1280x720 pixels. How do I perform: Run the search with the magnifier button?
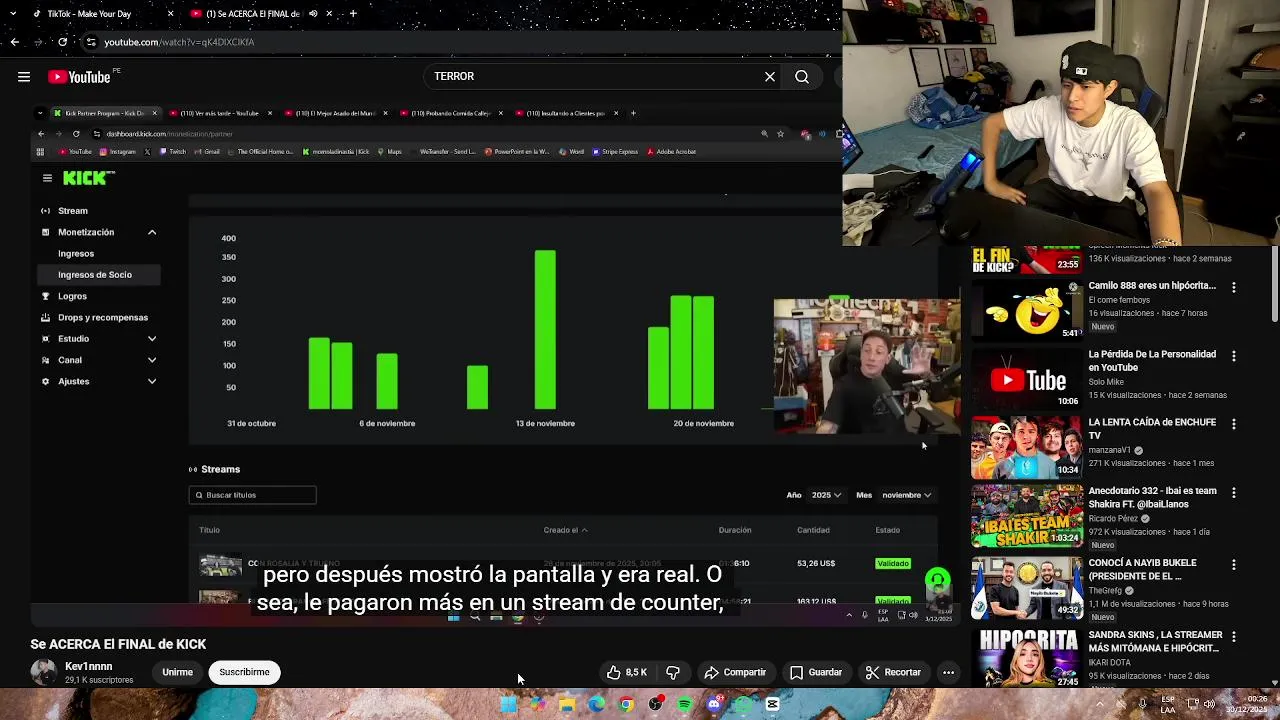(x=802, y=77)
